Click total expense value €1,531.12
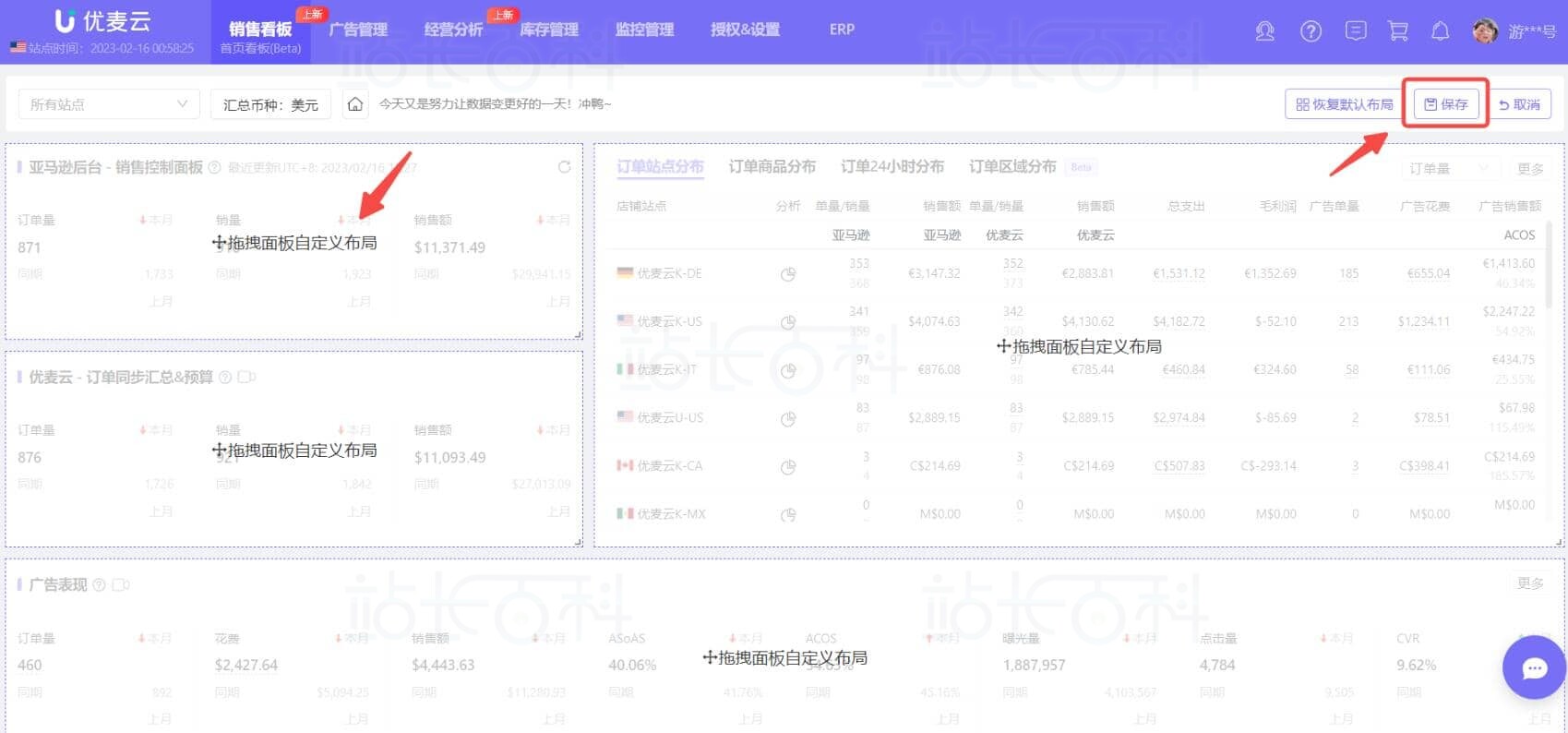1568x733 pixels. point(1179,273)
